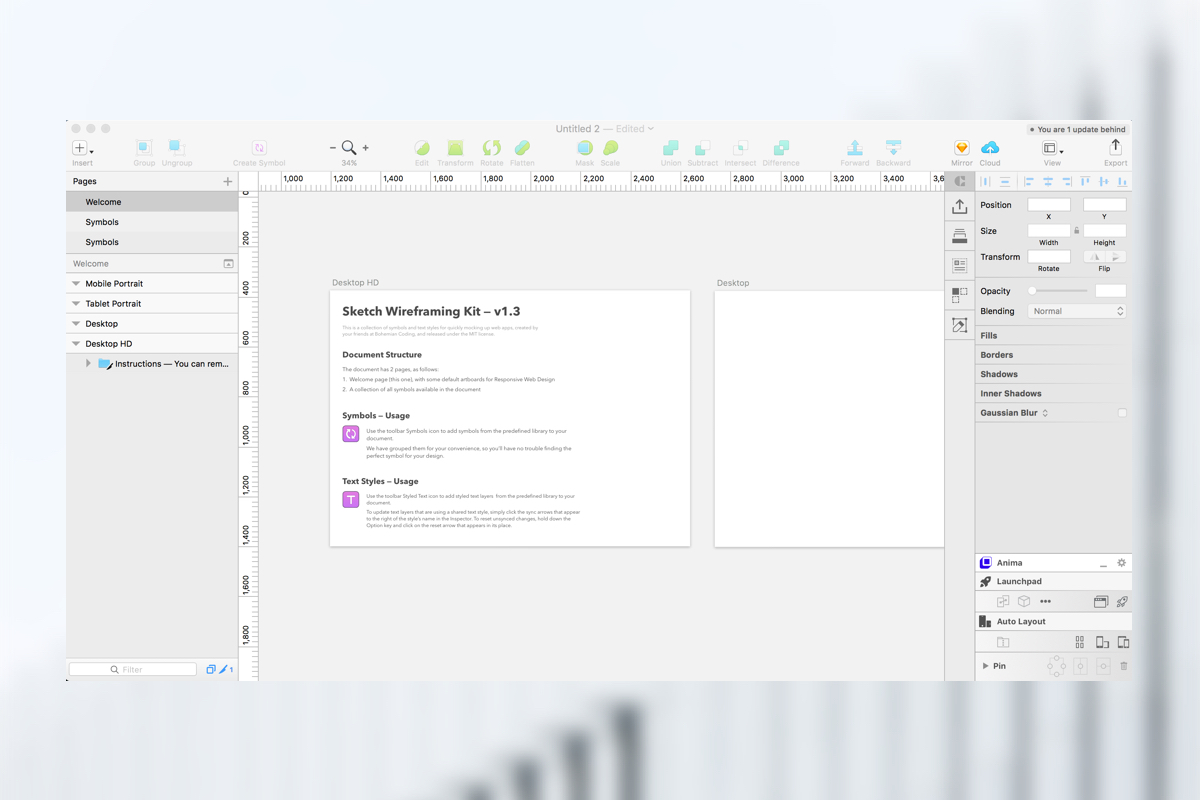Align layers horizontally centered
Screen dimensions: 1200x800
1048,182
